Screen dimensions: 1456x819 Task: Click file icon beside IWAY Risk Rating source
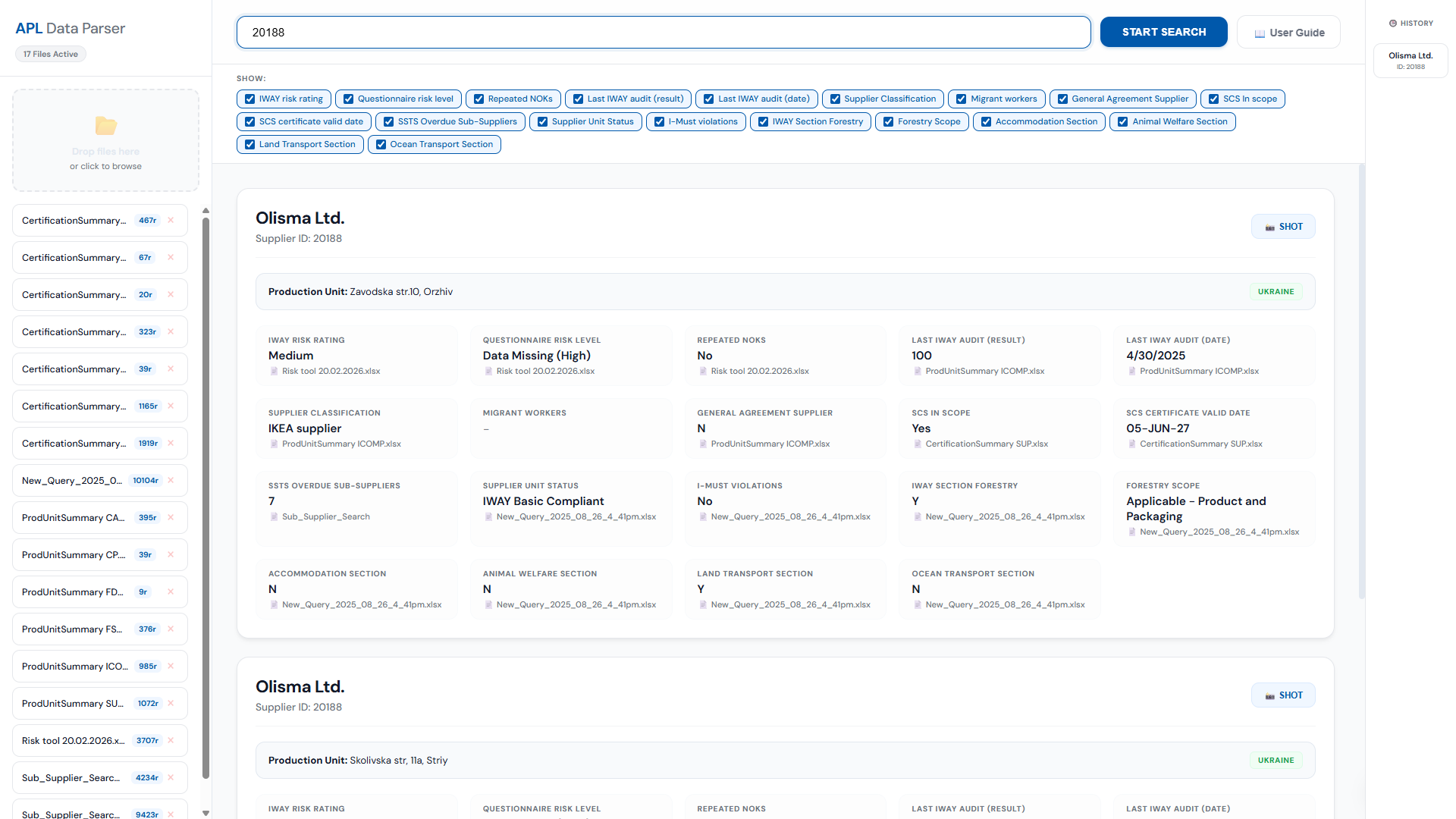pos(274,372)
